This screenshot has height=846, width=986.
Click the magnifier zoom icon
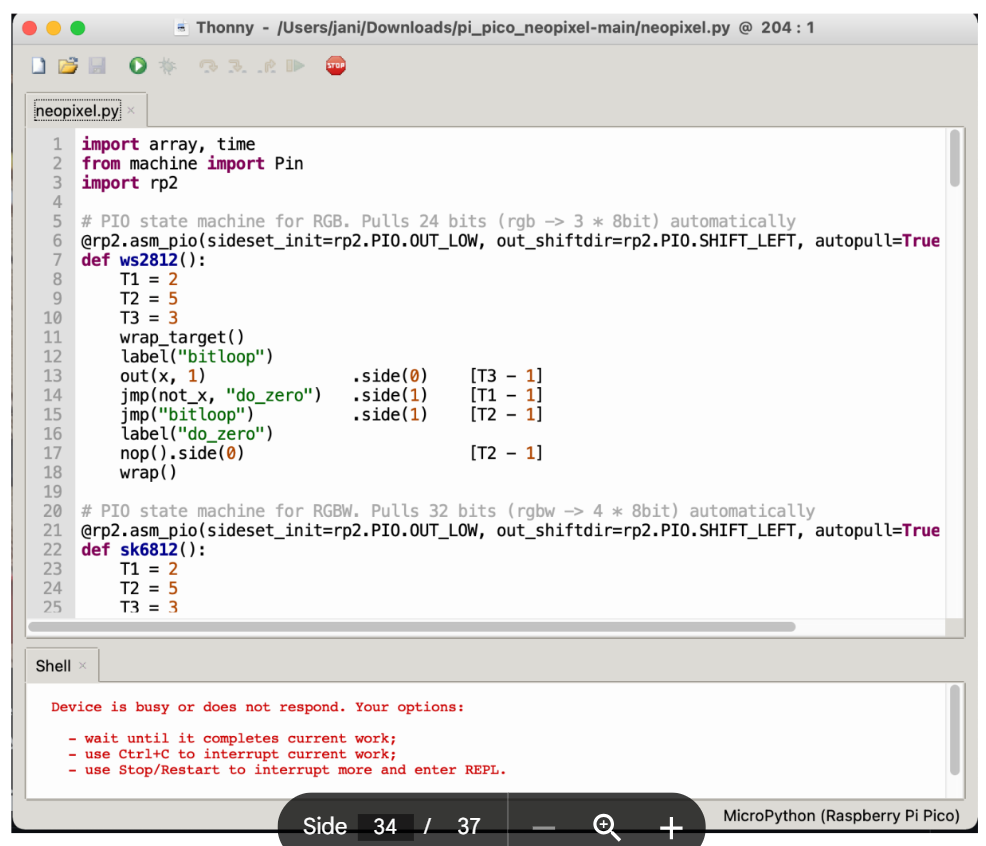point(607,827)
